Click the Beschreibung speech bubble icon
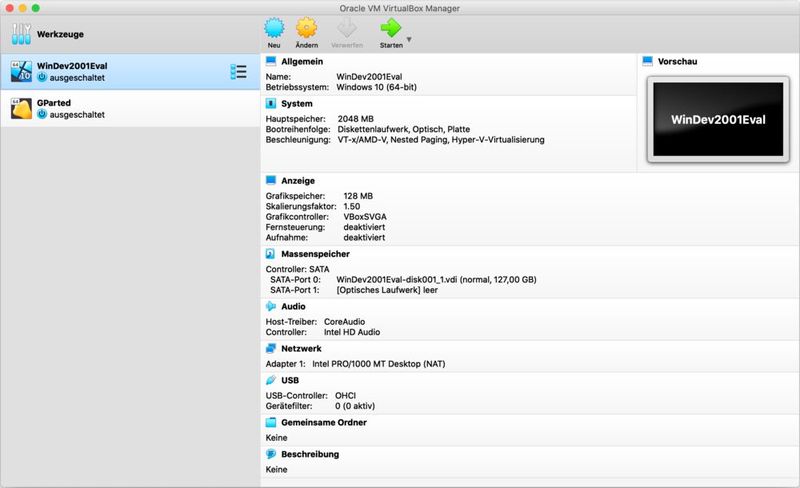800x488 pixels. pos(271,454)
